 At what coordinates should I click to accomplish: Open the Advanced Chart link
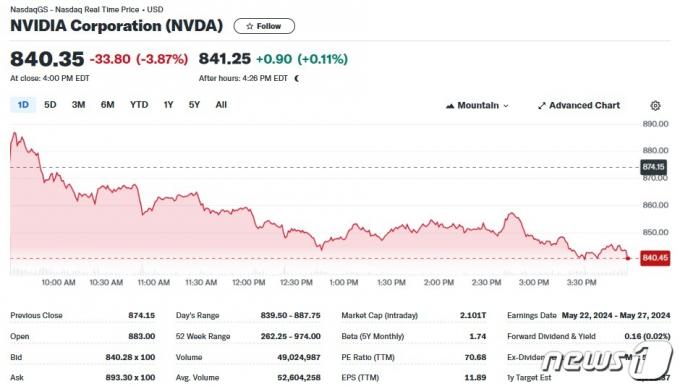579,105
